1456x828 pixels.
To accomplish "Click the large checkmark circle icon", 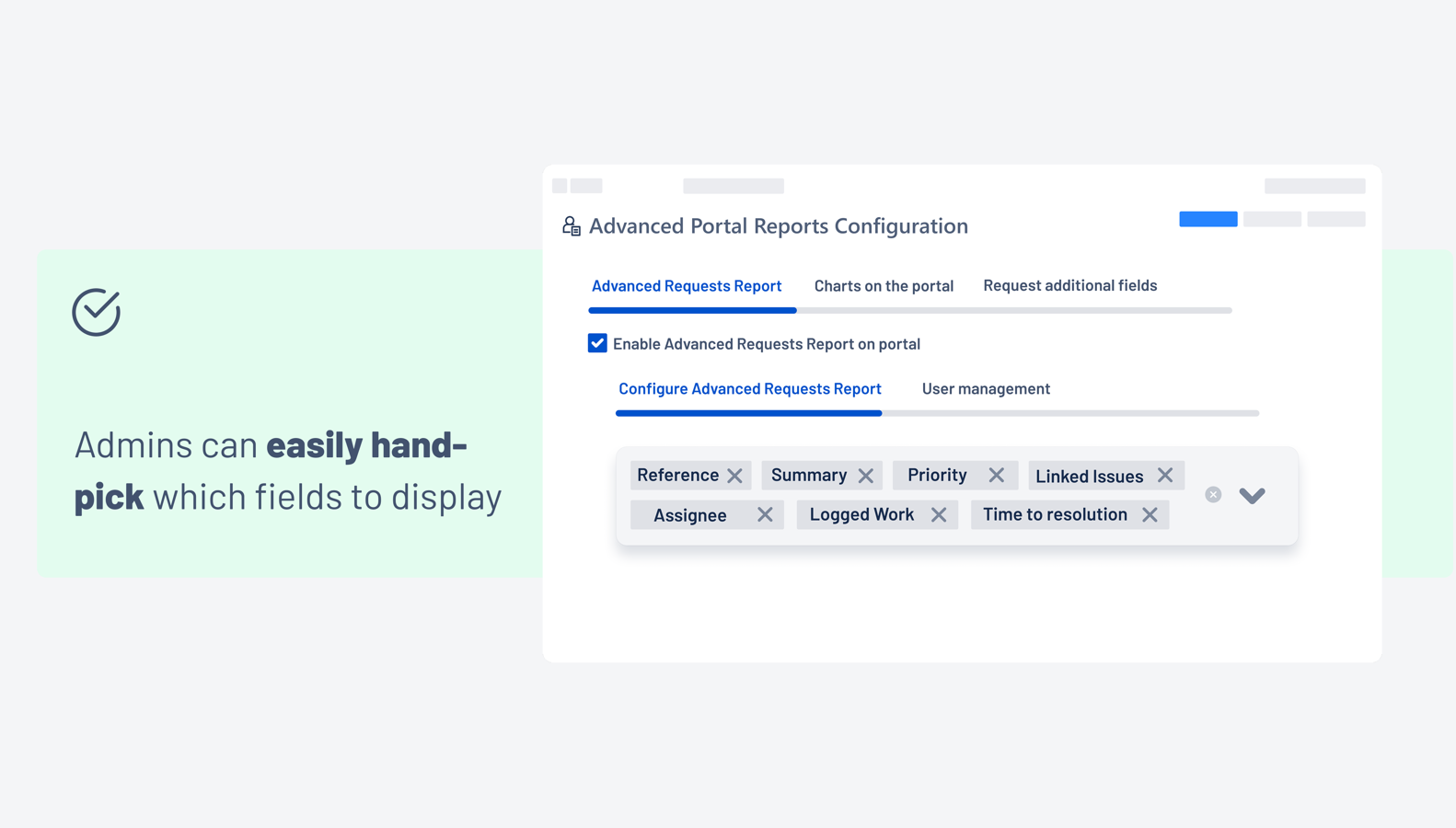I will [97, 312].
